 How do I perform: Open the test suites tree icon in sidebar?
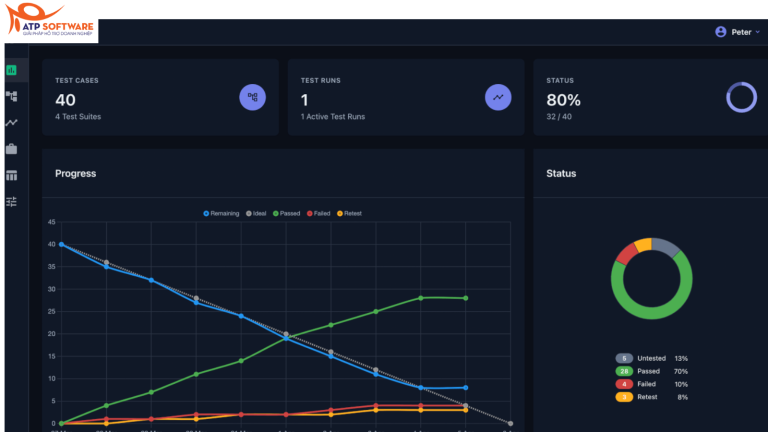tap(11, 96)
